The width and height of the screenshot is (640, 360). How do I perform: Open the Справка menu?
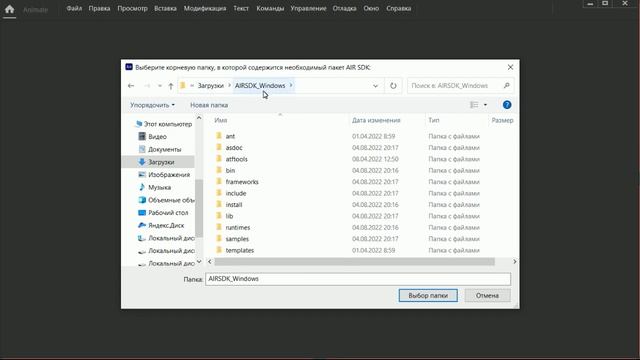tap(398, 8)
